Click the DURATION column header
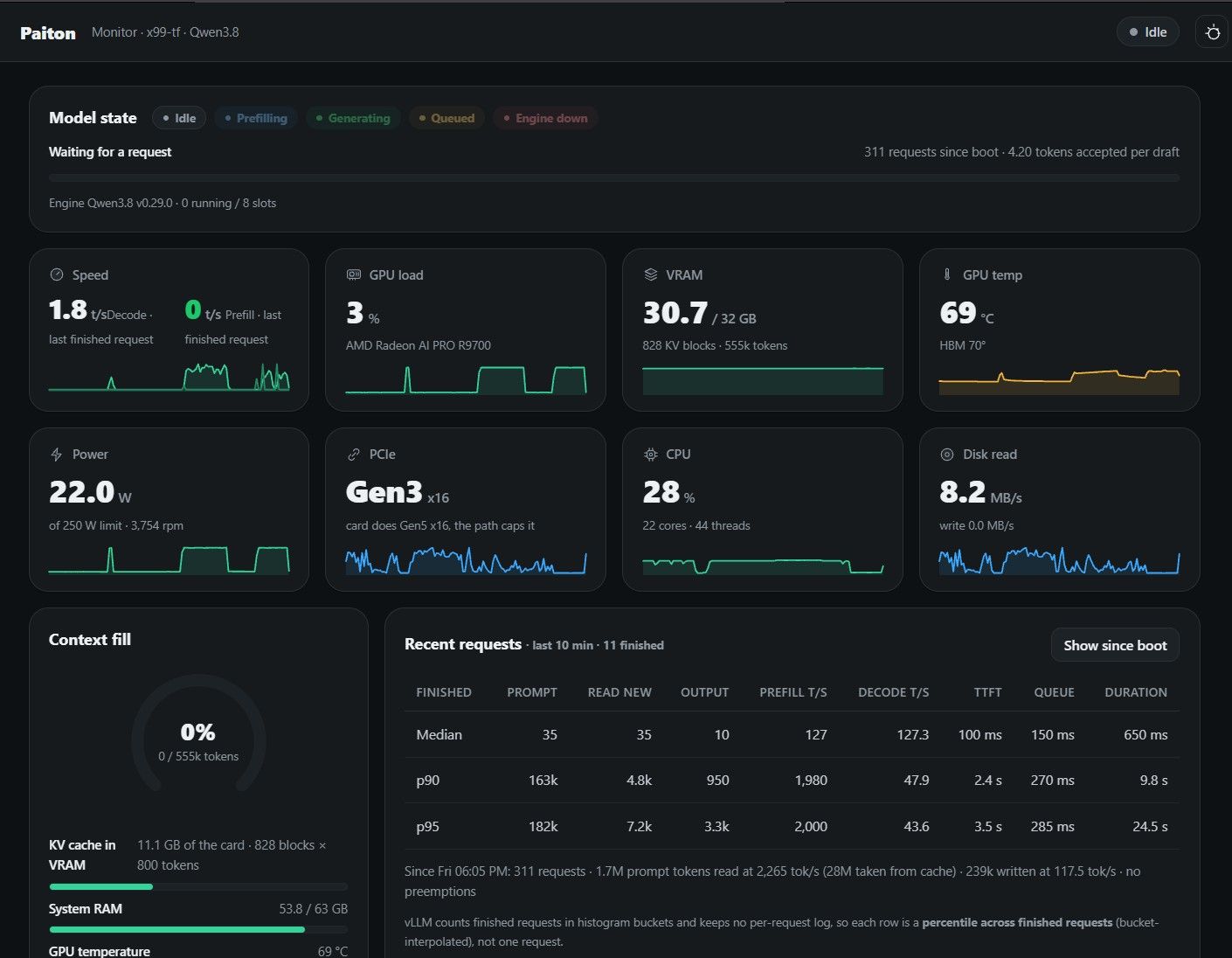The image size is (1232, 958). [1136, 692]
